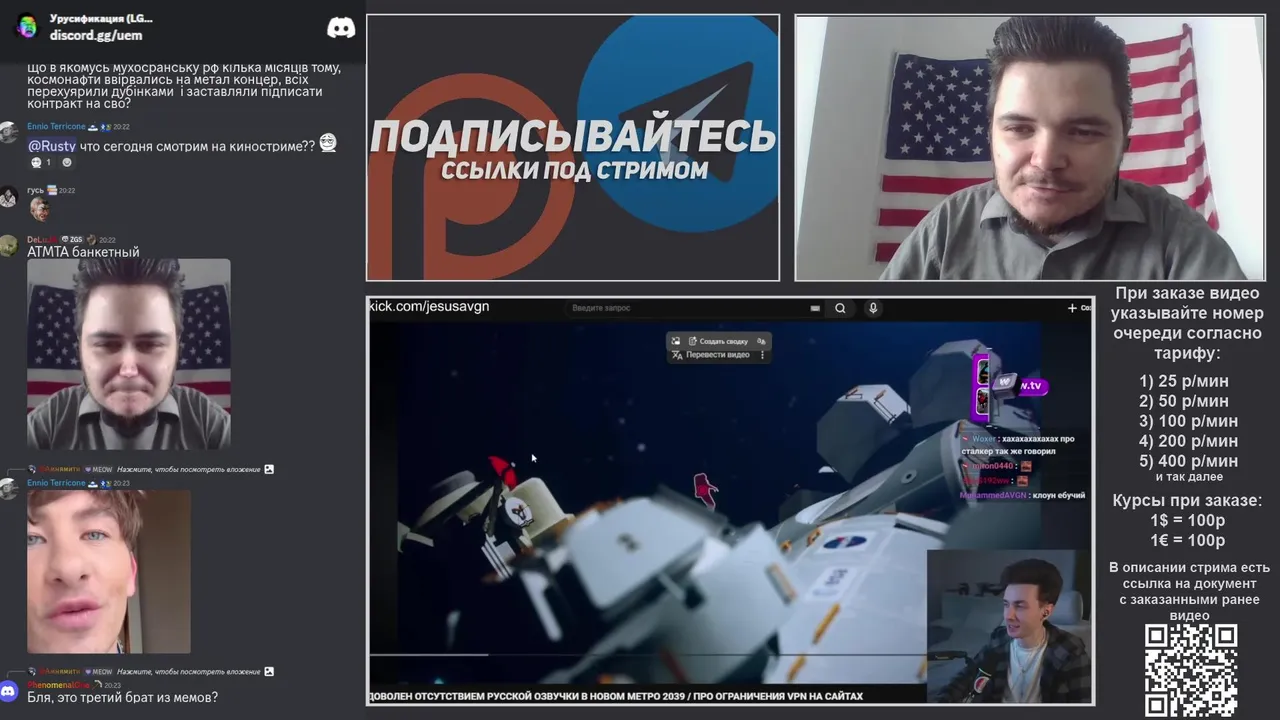Click the emoji sticker posted by гусь
Screen dimensions: 1280x720
tap(39, 209)
